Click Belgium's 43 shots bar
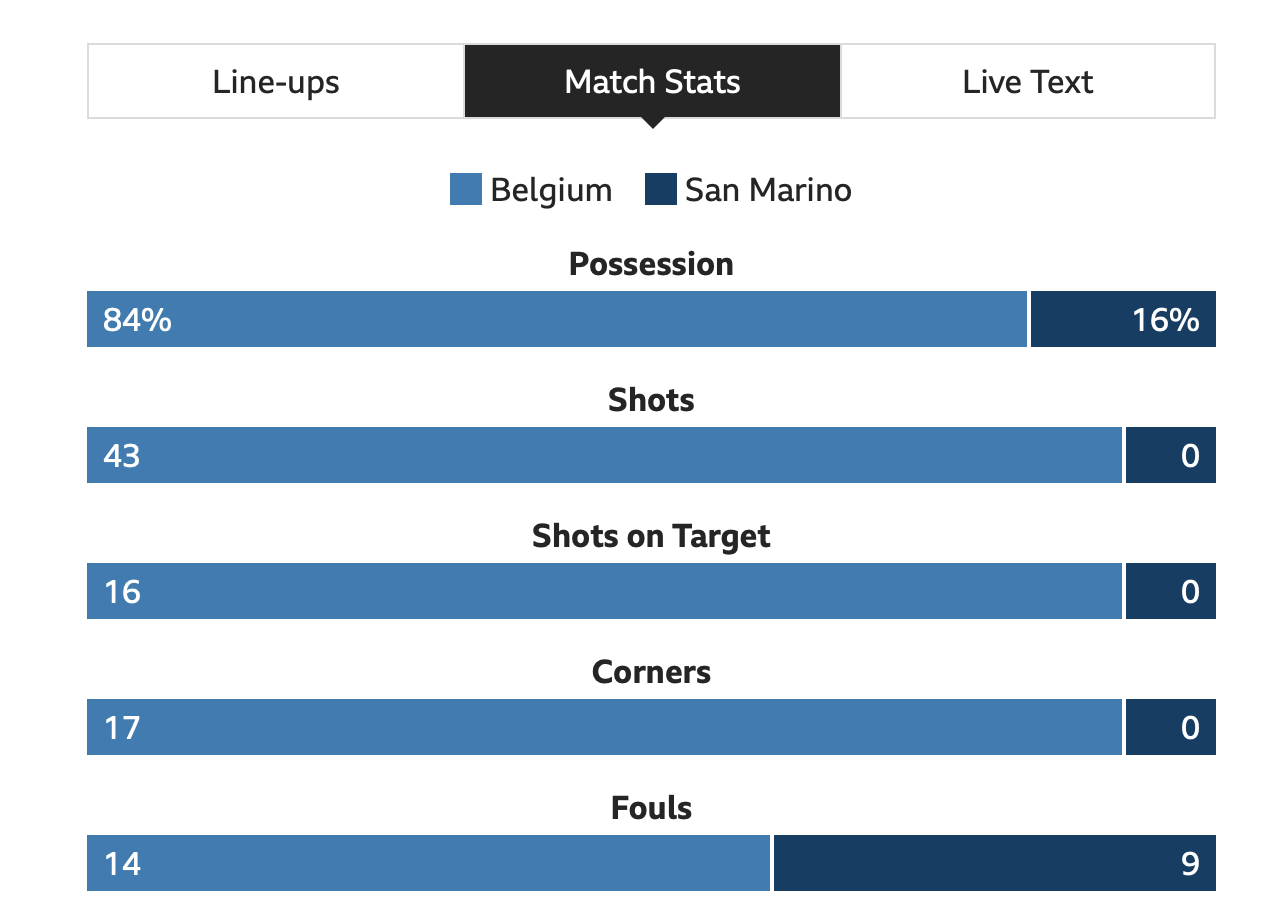 [x=604, y=455]
